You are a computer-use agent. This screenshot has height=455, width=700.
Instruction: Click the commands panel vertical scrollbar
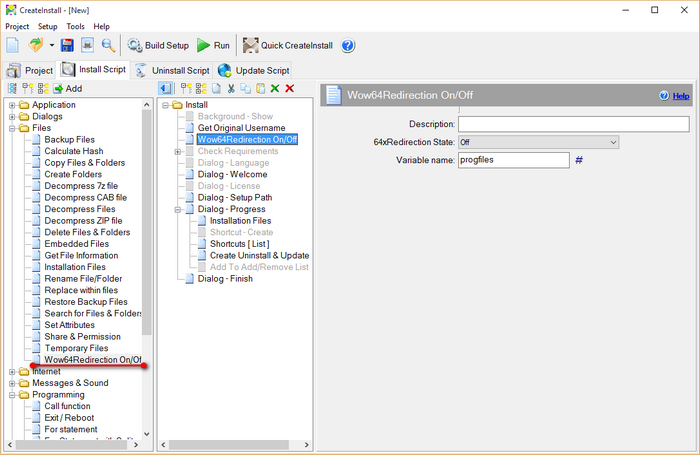pyautogui.click(x=147, y=222)
